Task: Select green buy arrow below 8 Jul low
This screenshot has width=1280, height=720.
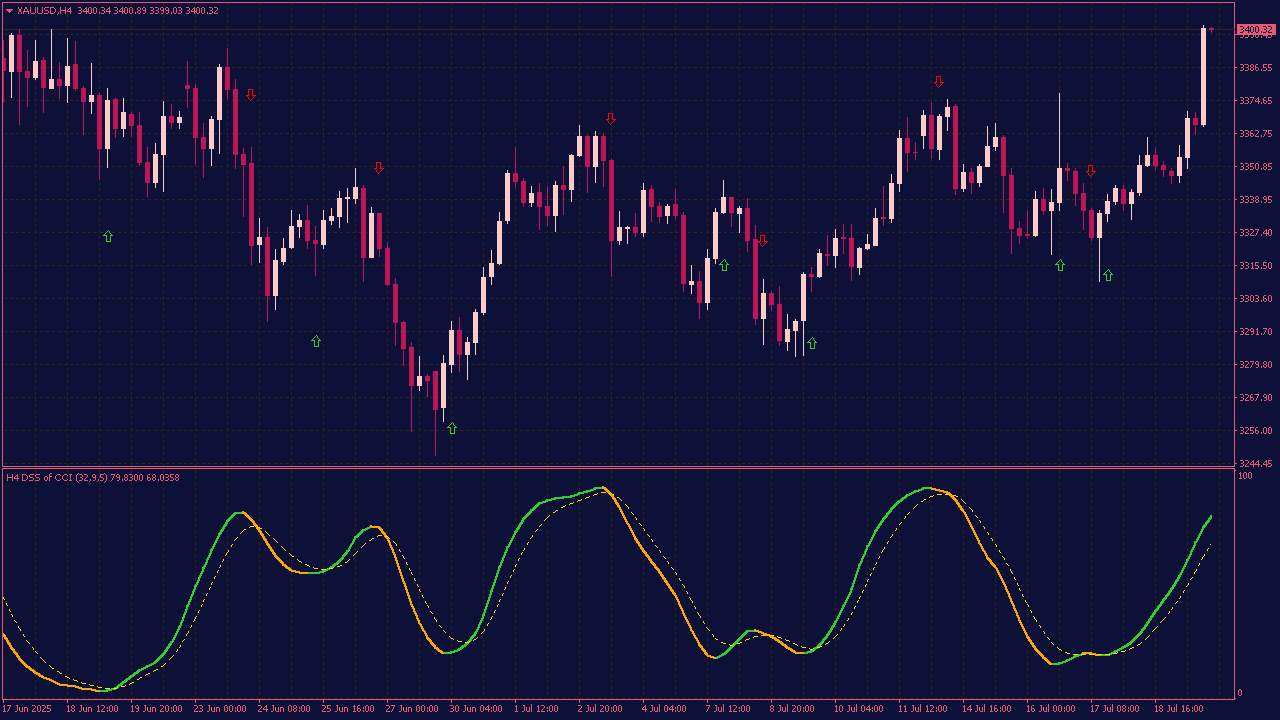Action: (x=812, y=343)
